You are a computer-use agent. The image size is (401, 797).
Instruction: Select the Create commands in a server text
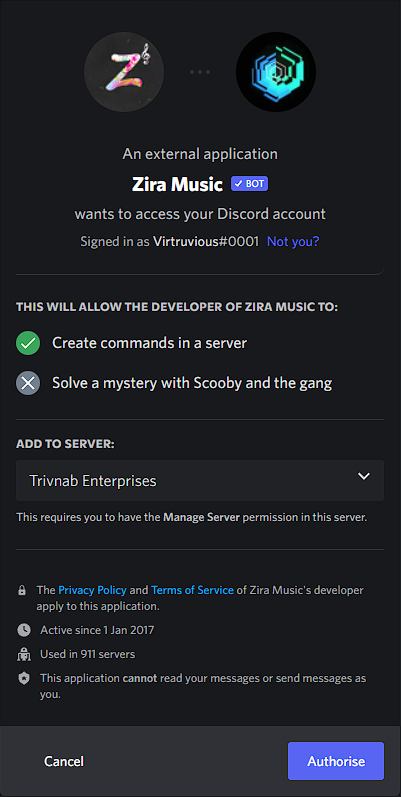pyautogui.click(x=149, y=343)
